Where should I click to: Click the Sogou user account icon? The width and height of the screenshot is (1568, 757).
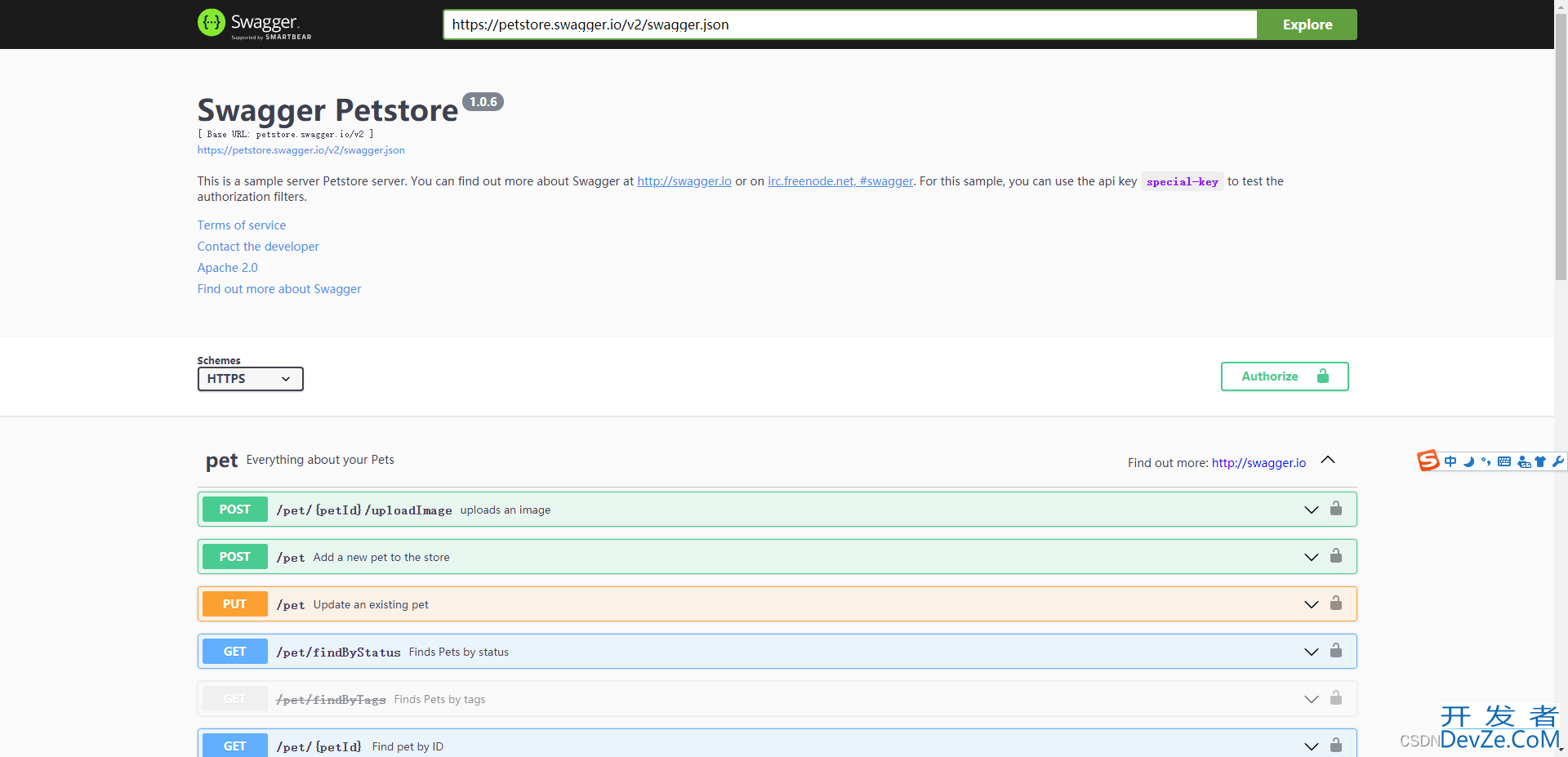[x=1524, y=461]
